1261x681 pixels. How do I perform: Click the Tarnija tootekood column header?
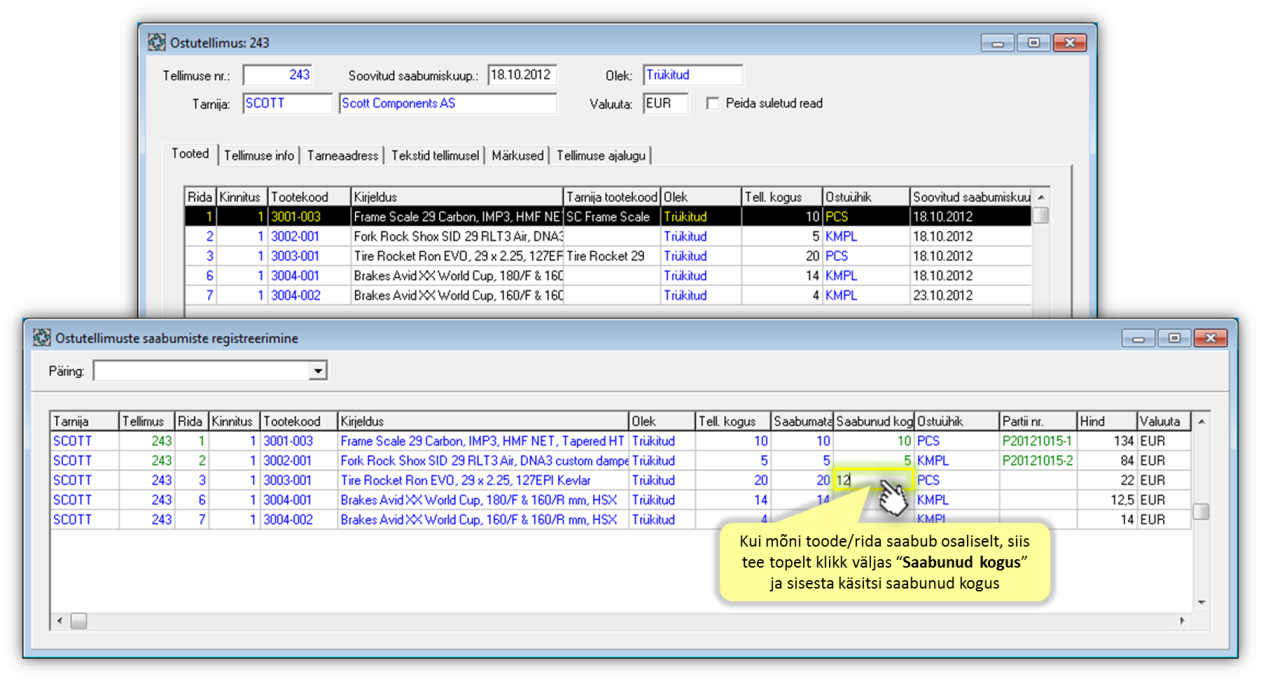point(612,197)
